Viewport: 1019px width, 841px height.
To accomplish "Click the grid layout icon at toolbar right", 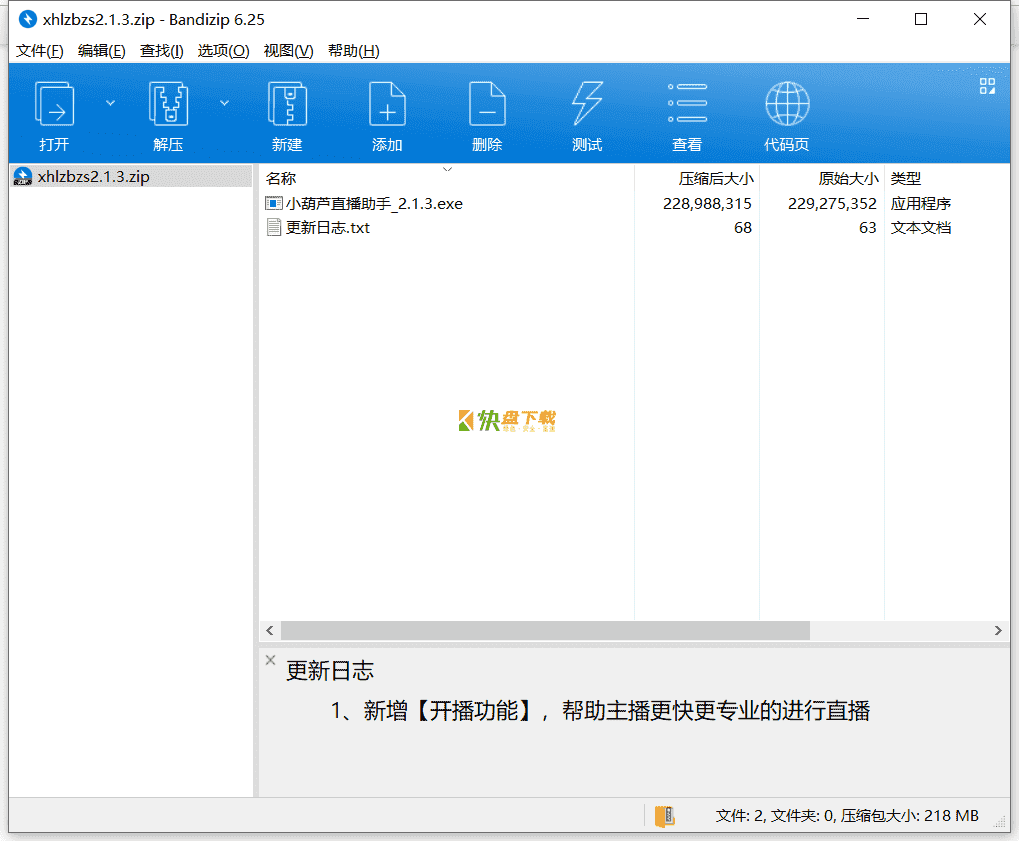I will (x=987, y=86).
